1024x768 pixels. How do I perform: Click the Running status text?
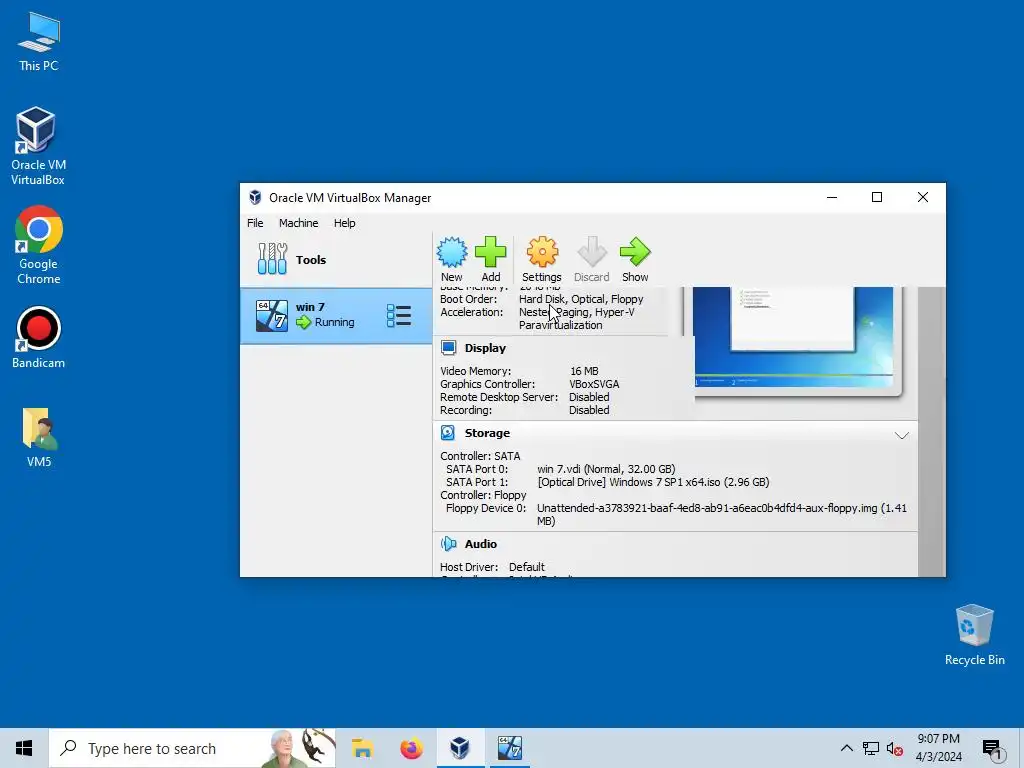click(334, 322)
